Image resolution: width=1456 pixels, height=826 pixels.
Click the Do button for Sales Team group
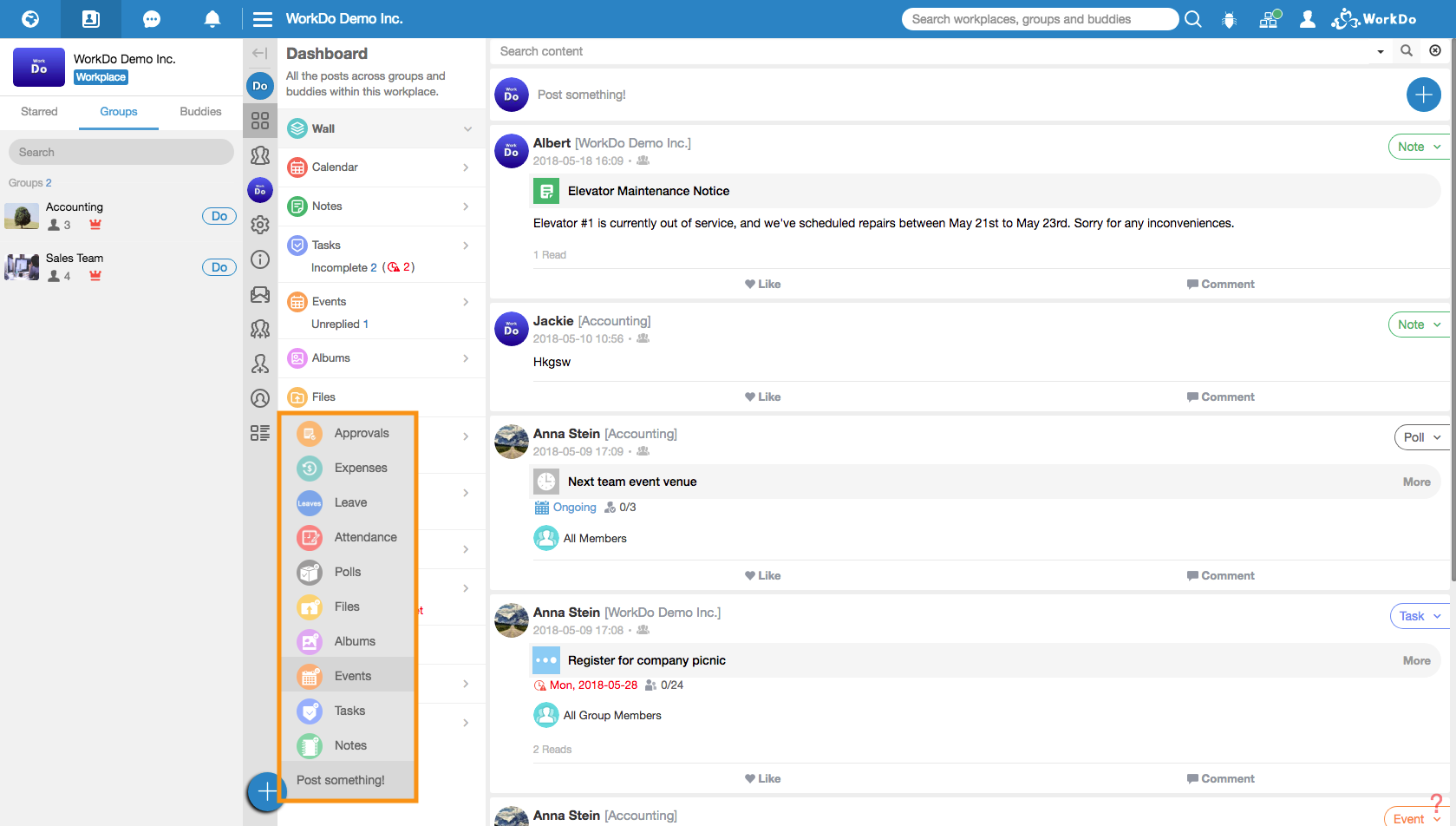coord(219,267)
